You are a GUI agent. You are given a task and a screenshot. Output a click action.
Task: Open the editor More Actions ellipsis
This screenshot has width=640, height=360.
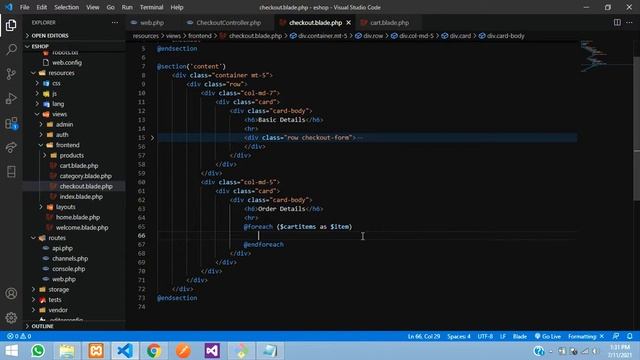[629, 22]
